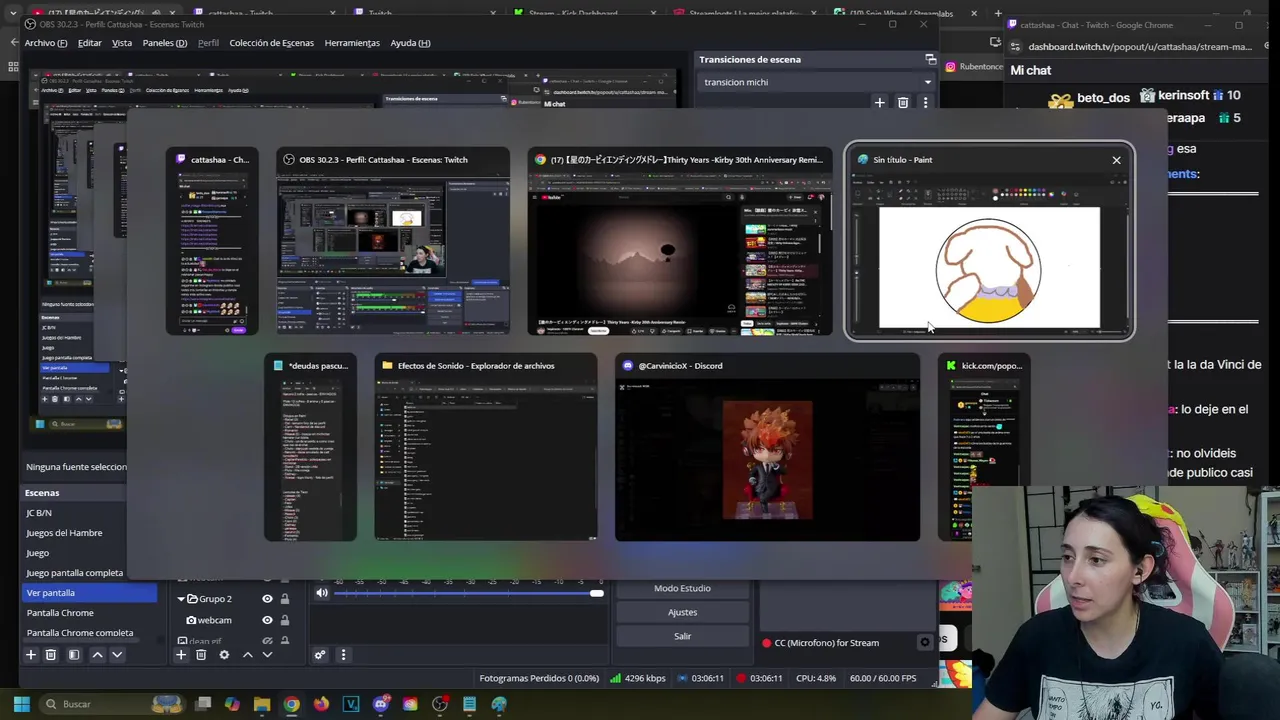Click the Modo Estudio button
This screenshot has height=720, width=1280.
(682, 588)
